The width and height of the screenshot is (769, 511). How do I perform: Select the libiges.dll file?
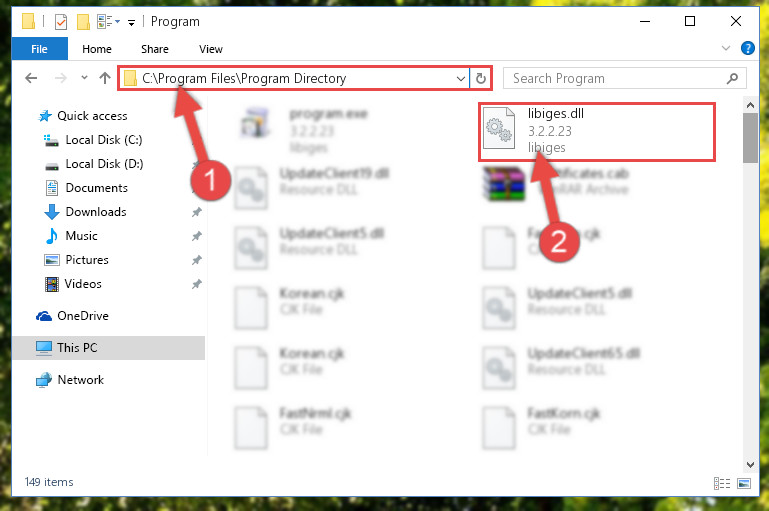click(x=597, y=131)
